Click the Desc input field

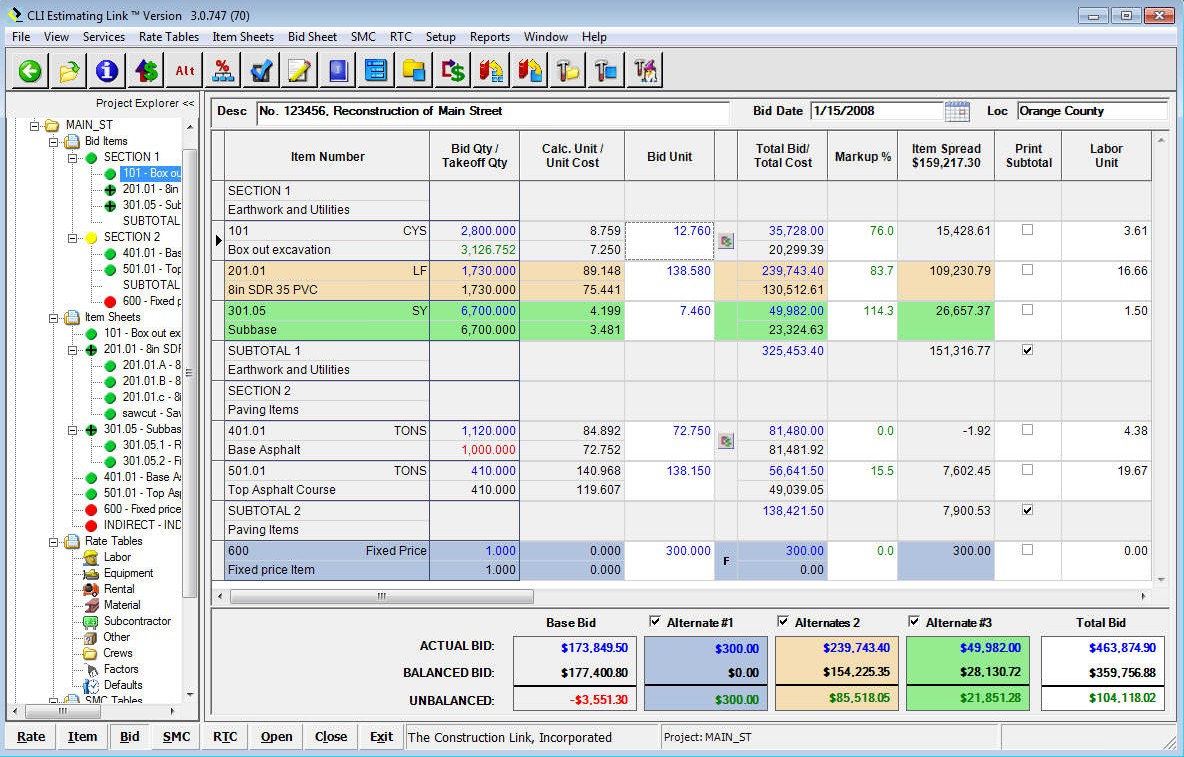point(493,112)
